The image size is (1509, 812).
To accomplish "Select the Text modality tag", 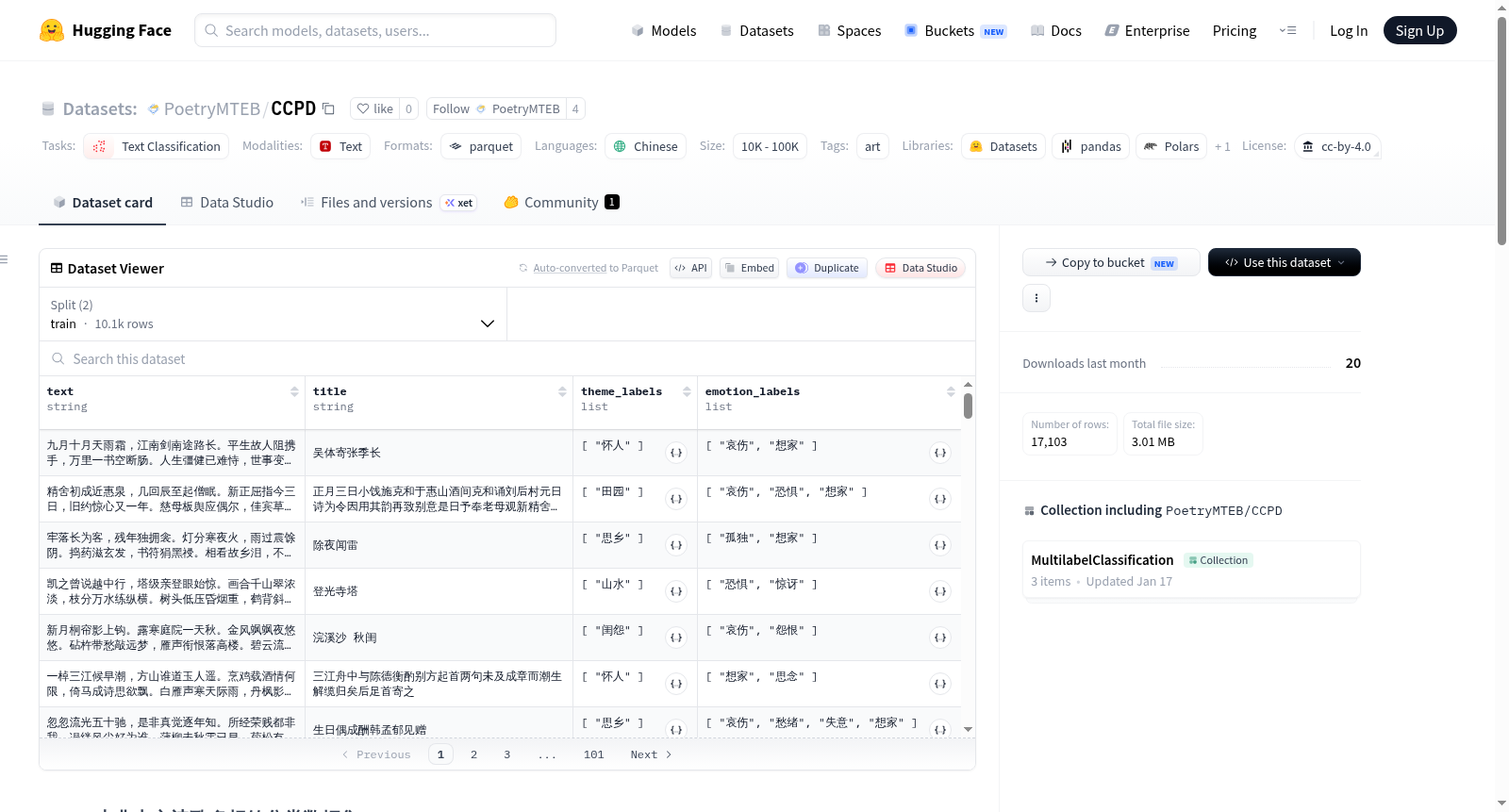I will [x=340, y=146].
